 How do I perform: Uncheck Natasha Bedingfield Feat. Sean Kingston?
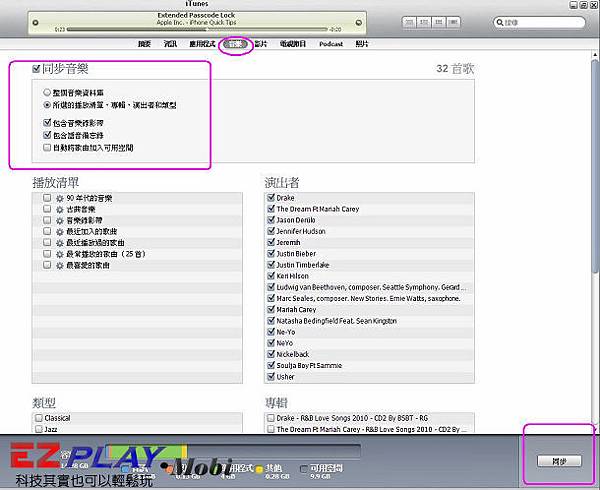(x=271, y=320)
